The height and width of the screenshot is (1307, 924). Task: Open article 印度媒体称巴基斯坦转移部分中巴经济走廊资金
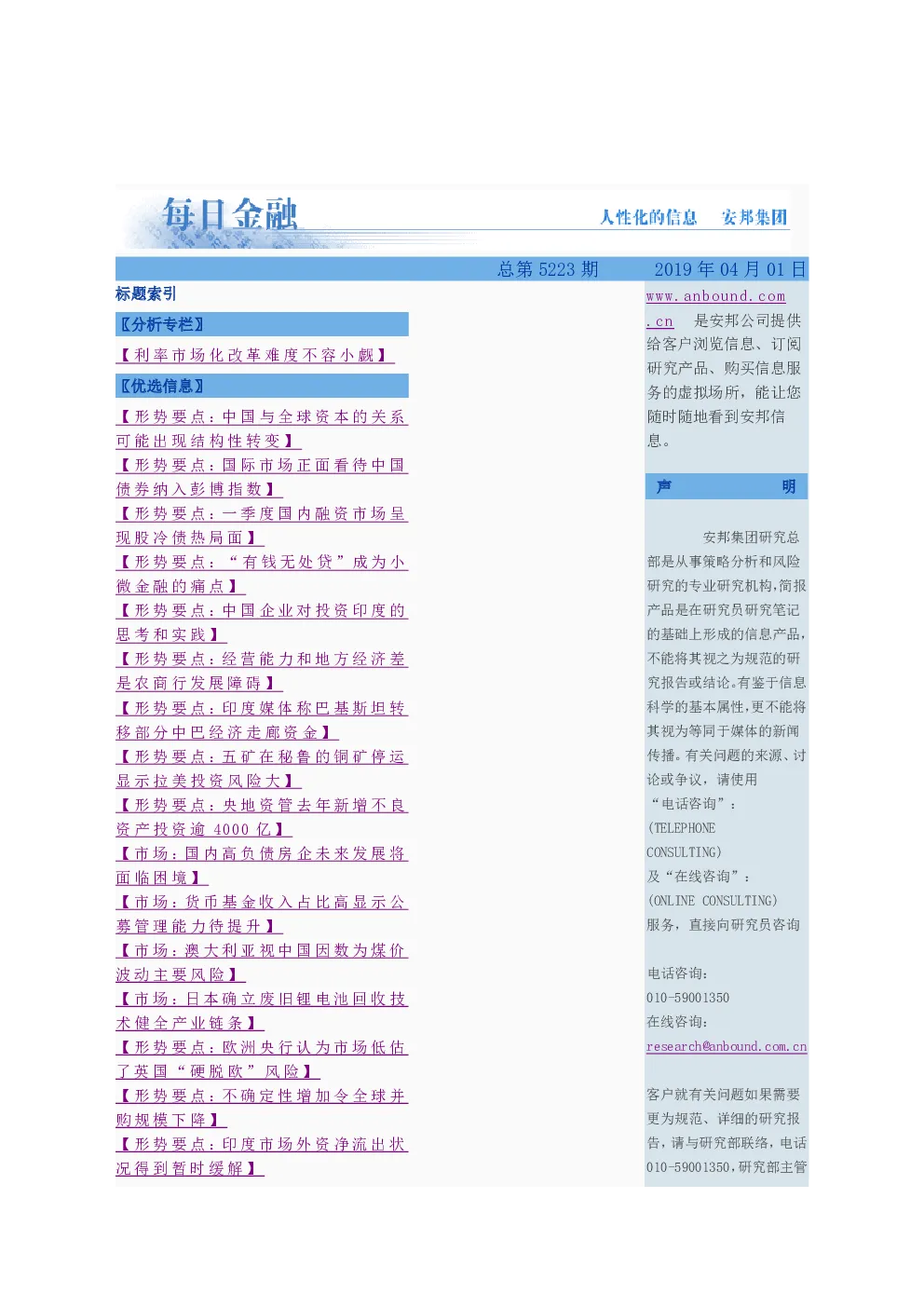click(262, 720)
